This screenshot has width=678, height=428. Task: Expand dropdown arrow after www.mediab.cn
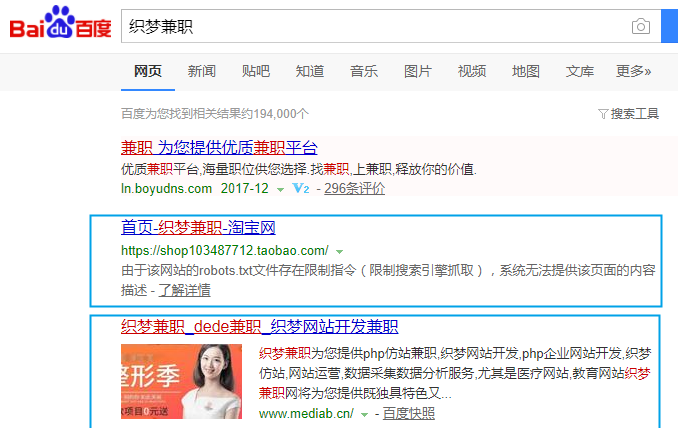[365, 415]
